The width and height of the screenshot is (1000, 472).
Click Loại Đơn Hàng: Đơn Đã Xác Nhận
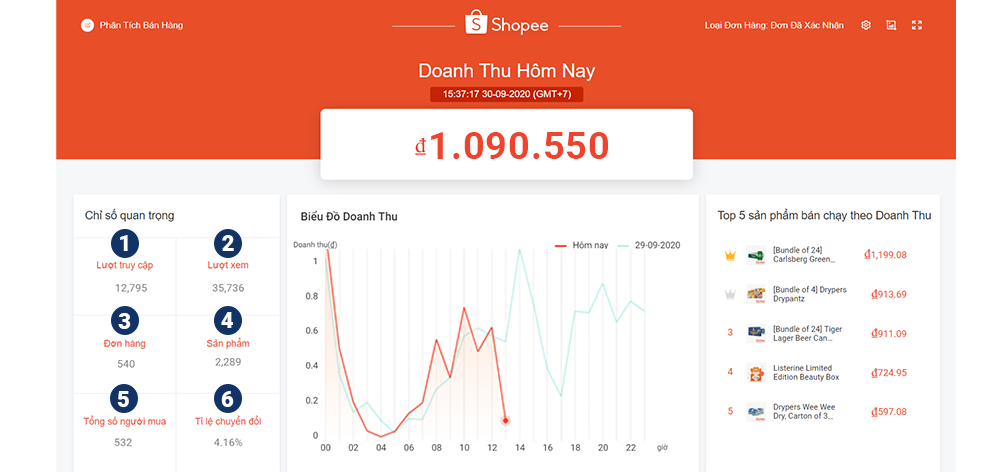coord(774,26)
